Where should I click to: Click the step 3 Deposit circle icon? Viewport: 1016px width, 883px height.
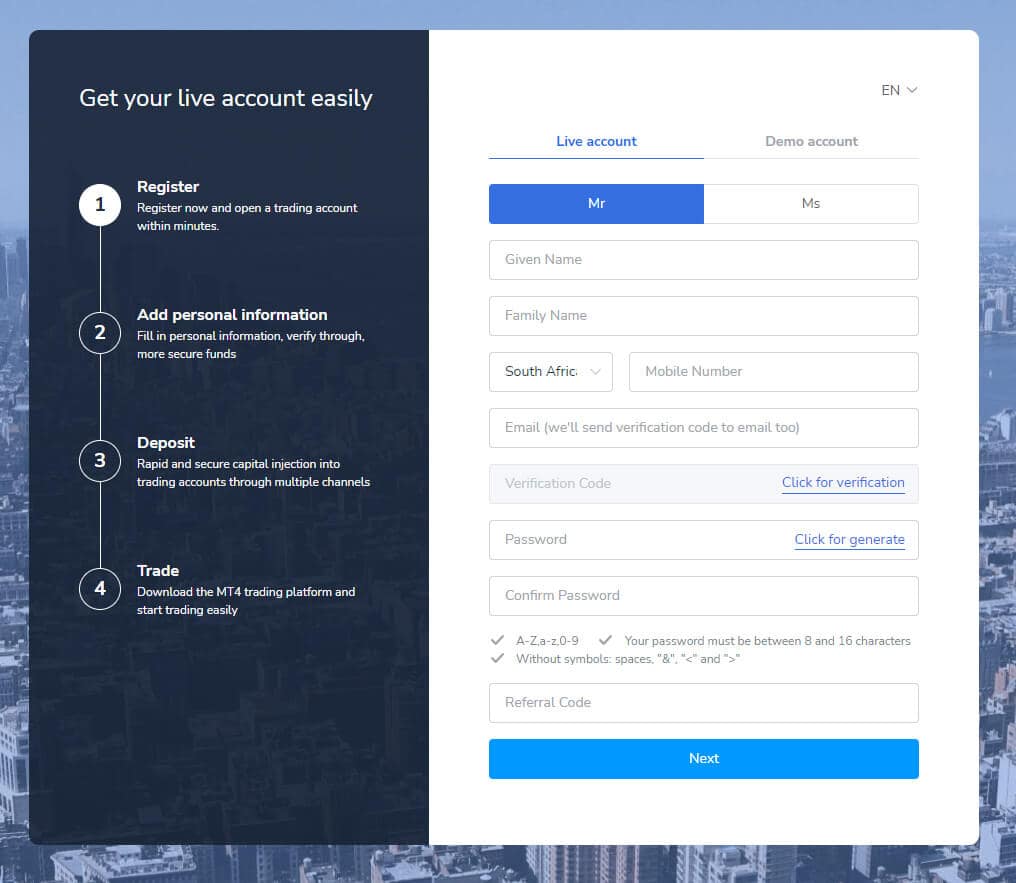click(x=99, y=461)
